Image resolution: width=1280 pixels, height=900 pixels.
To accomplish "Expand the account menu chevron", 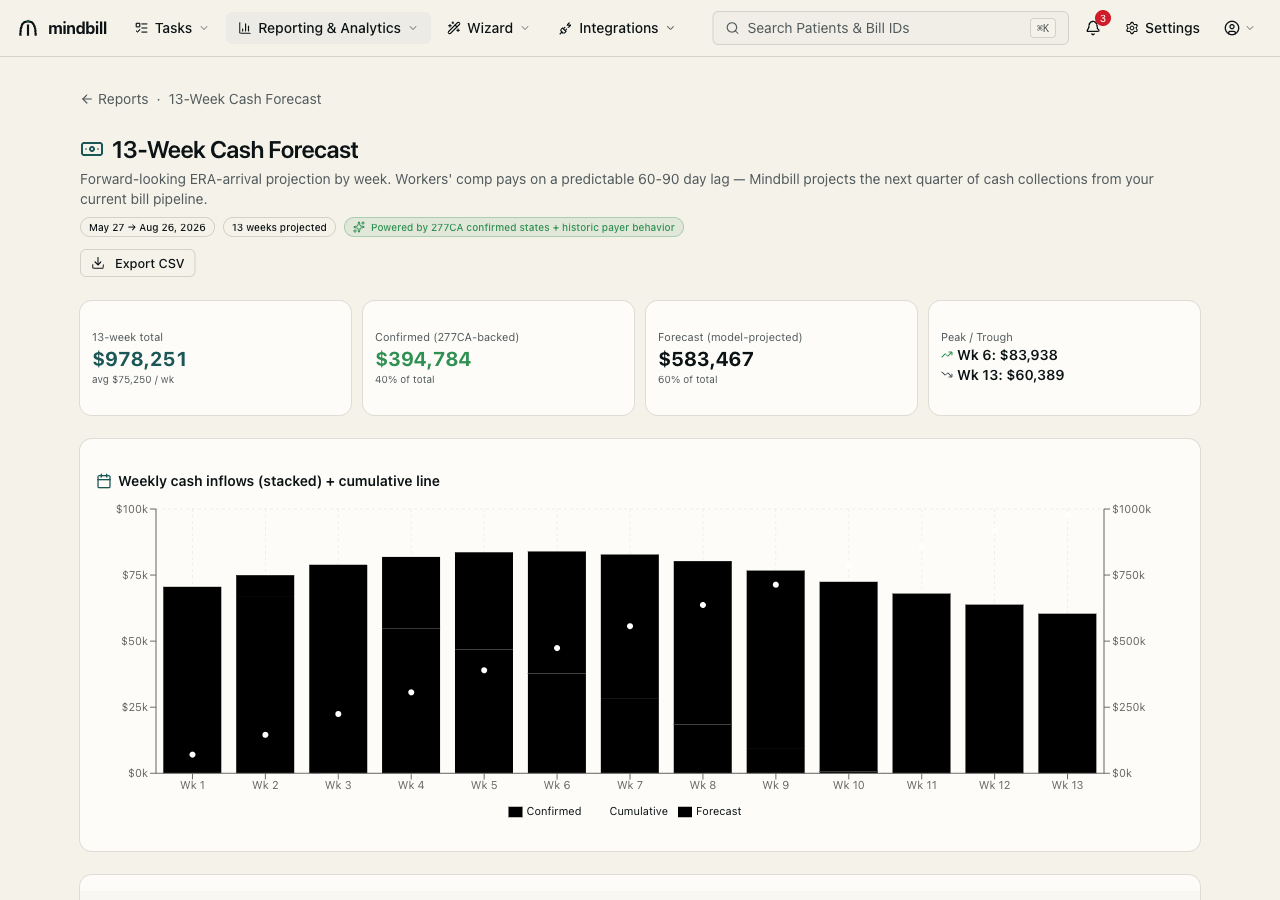I will 1250,28.
